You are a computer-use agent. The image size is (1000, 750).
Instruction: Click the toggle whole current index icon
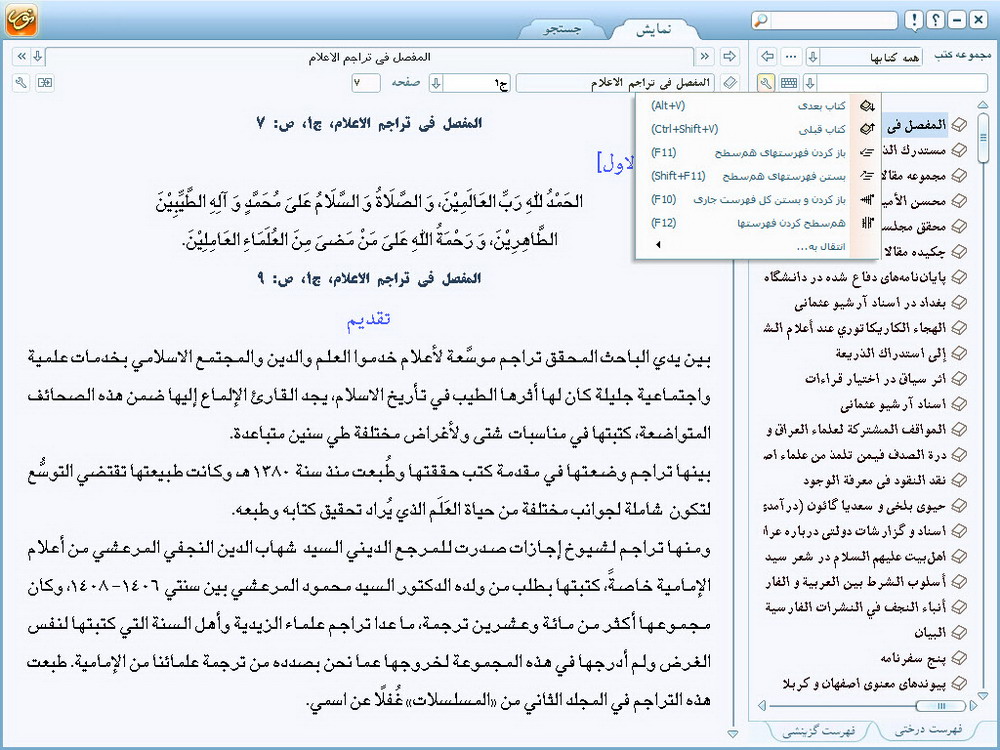[867, 200]
